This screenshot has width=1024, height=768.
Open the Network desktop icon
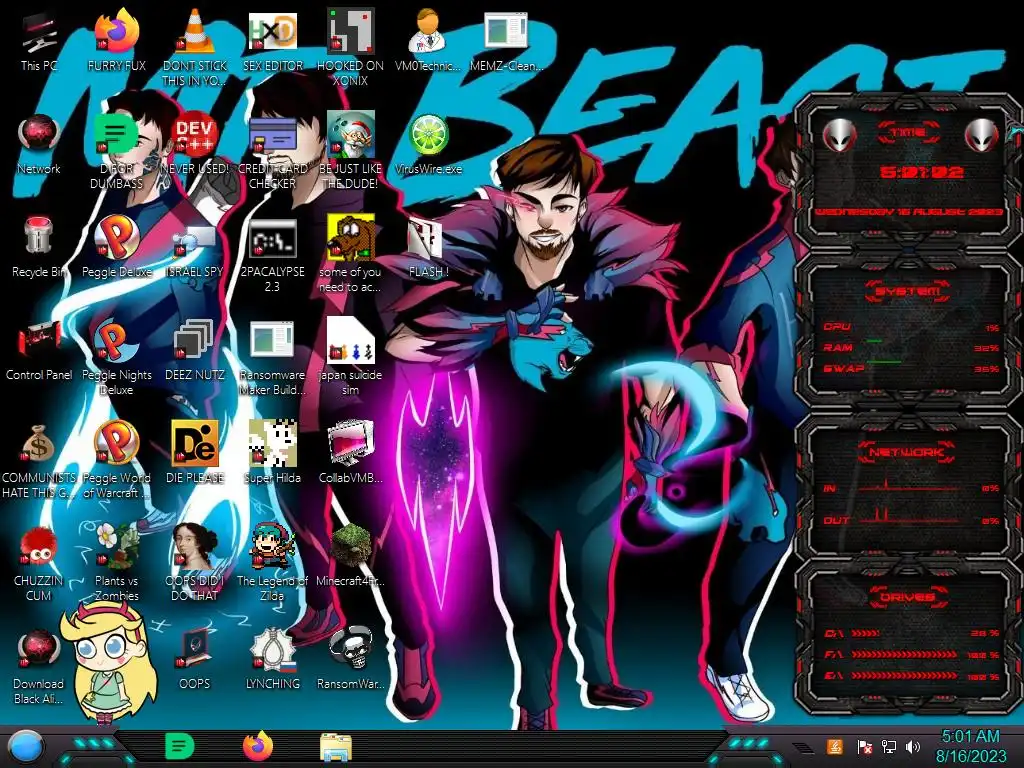(39, 144)
